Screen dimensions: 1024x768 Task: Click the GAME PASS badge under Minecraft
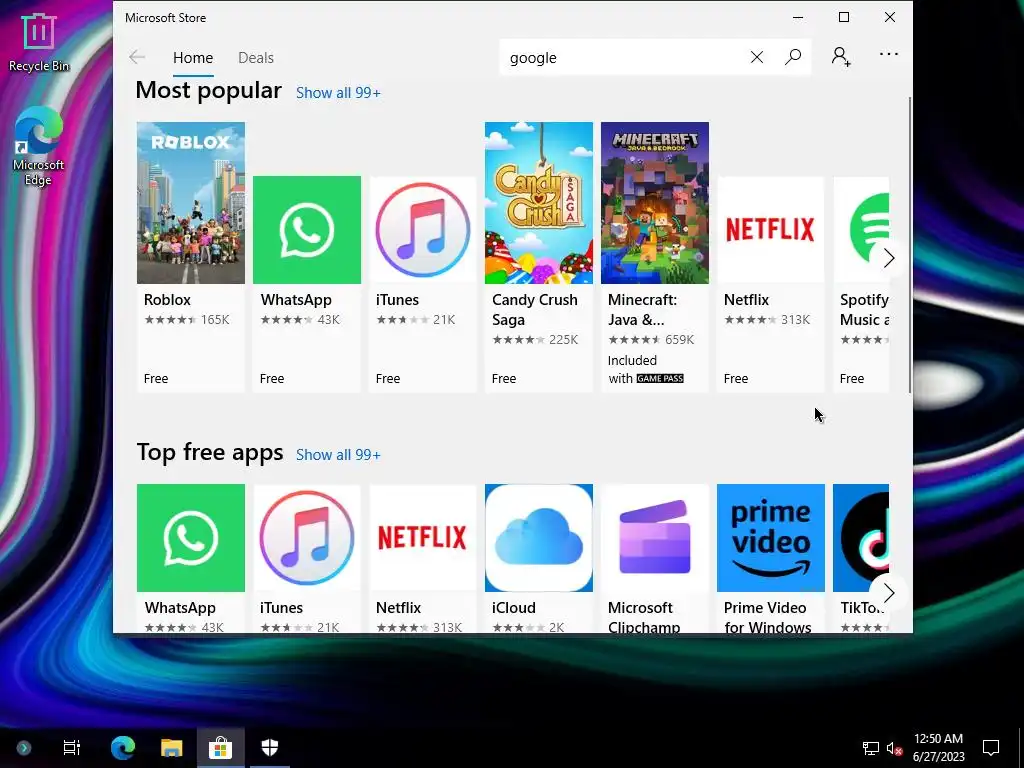(660, 378)
